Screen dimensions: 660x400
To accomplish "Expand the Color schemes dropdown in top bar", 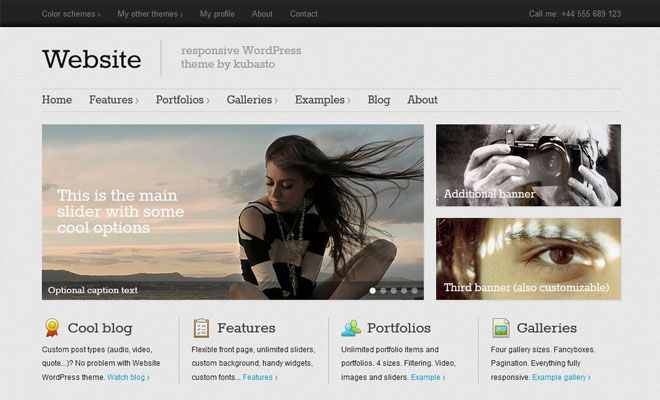I will click(70, 14).
